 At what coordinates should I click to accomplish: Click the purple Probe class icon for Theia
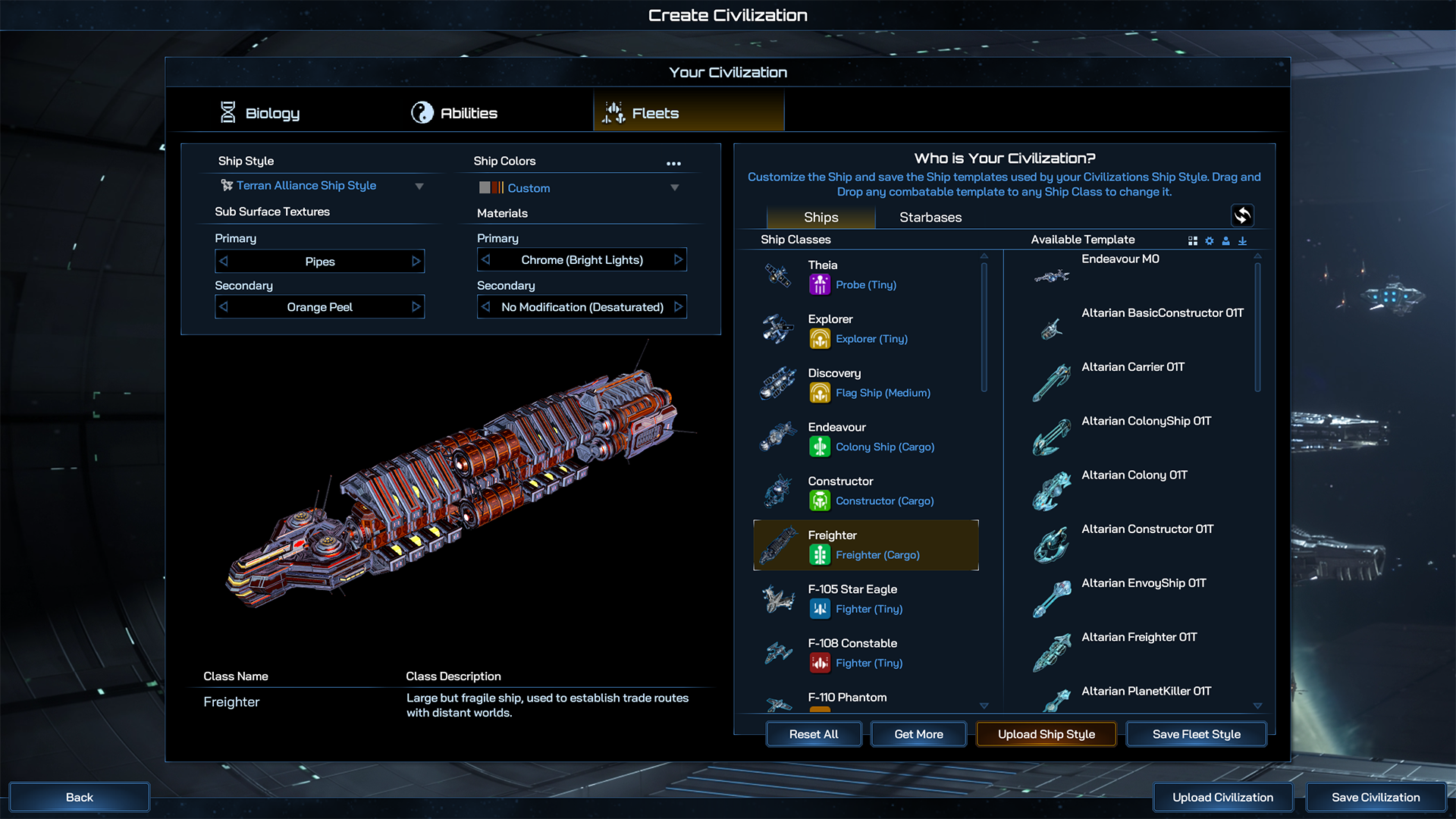click(820, 284)
